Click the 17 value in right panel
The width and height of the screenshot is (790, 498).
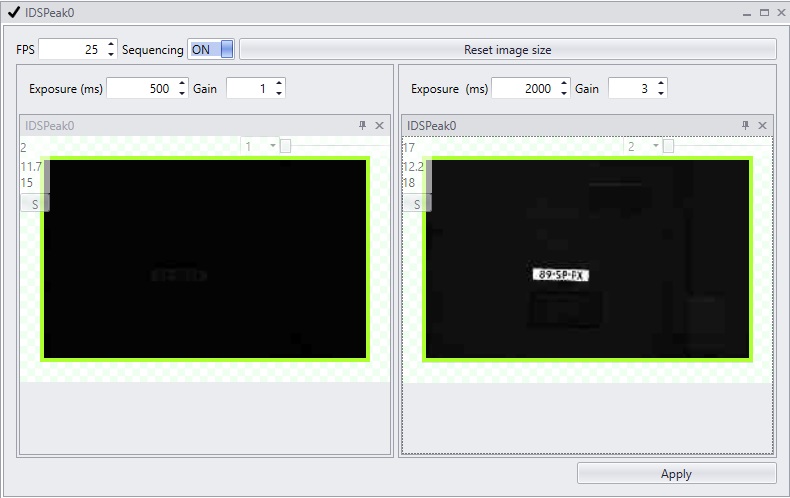(409, 148)
